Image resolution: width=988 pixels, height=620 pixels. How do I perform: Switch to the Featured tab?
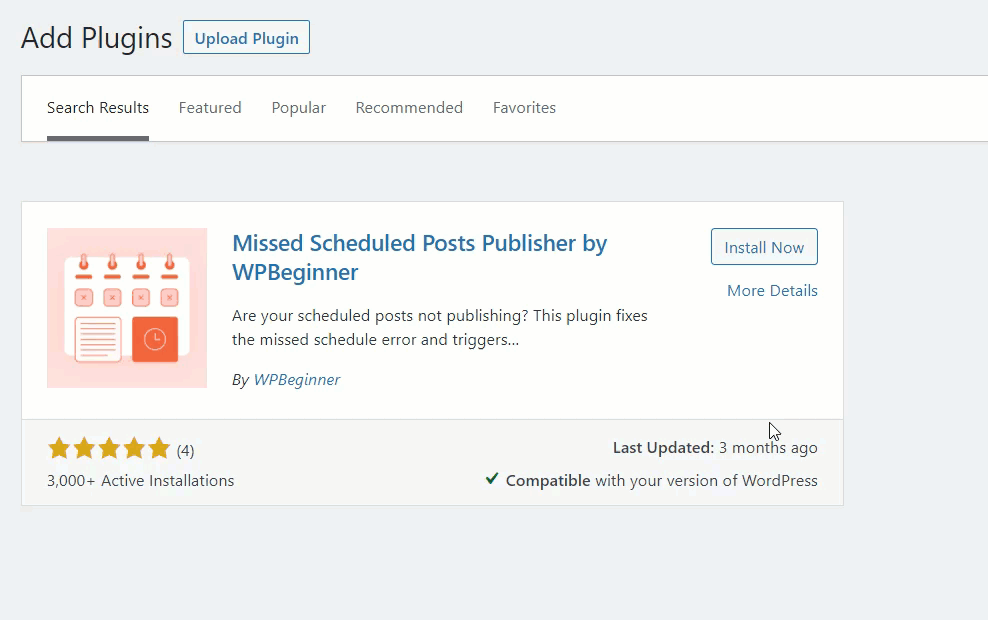210,108
